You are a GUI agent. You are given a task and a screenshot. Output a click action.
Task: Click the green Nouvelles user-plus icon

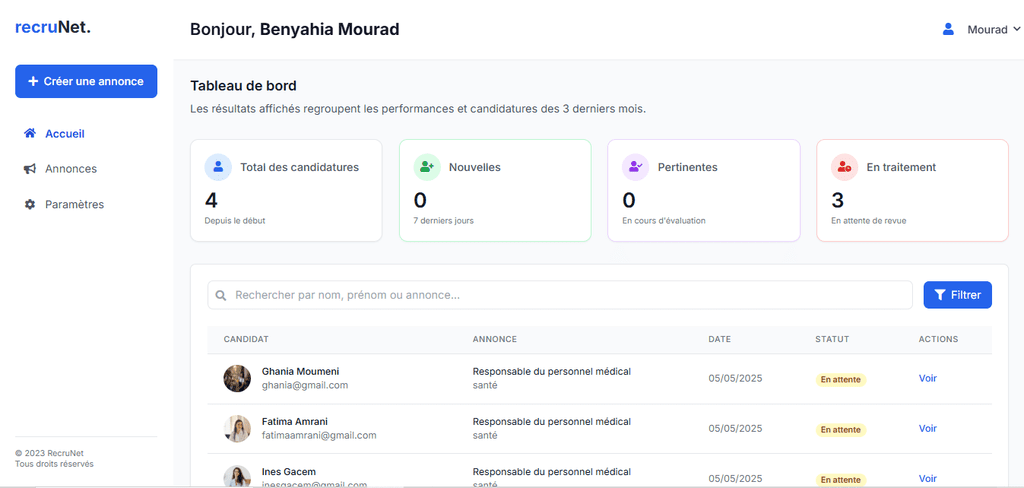(x=427, y=167)
